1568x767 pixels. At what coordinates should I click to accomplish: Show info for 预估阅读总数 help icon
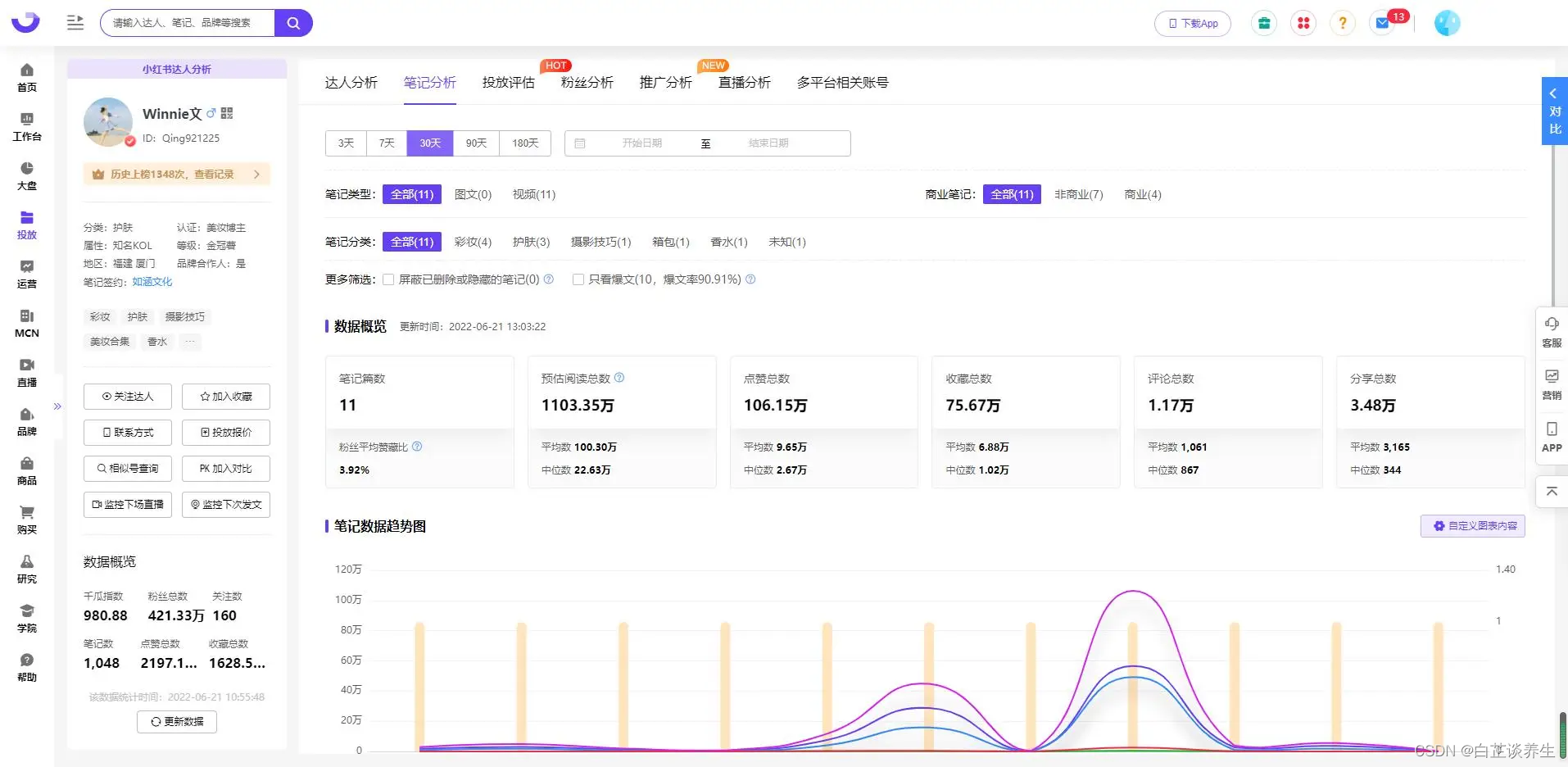619,378
